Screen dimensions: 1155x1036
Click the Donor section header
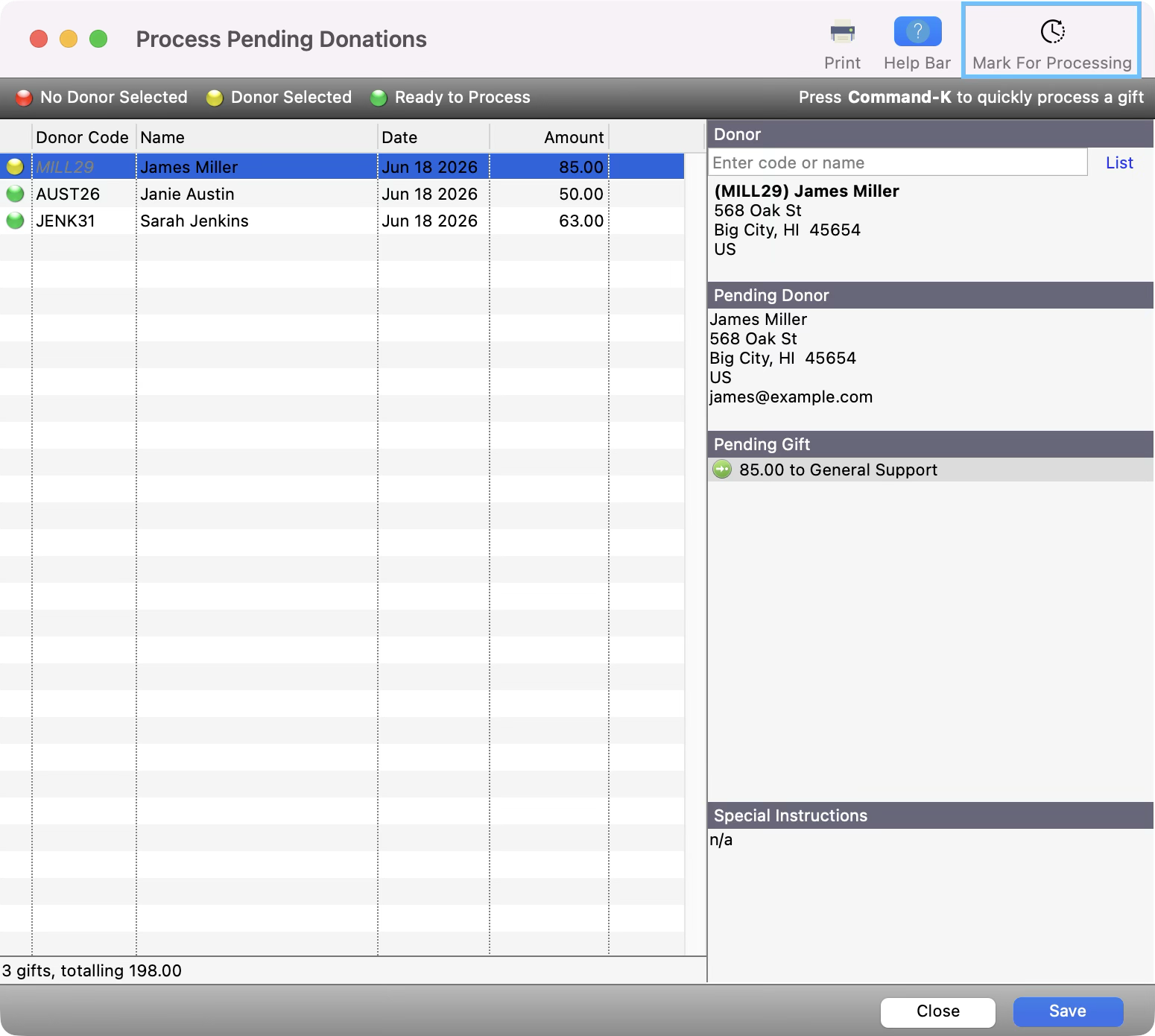[931, 134]
